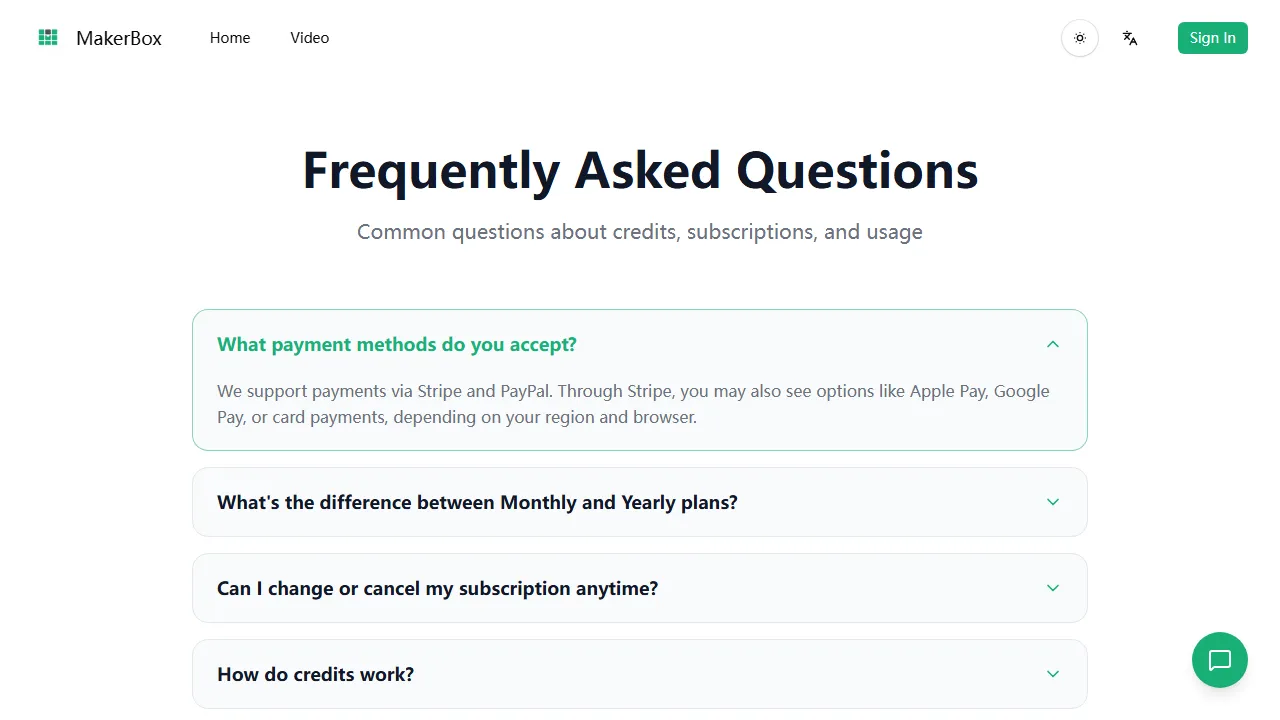Image resolution: width=1280 pixels, height=720 pixels.
Task: Collapse payment methods chevron up arrow
Action: (1053, 344)
